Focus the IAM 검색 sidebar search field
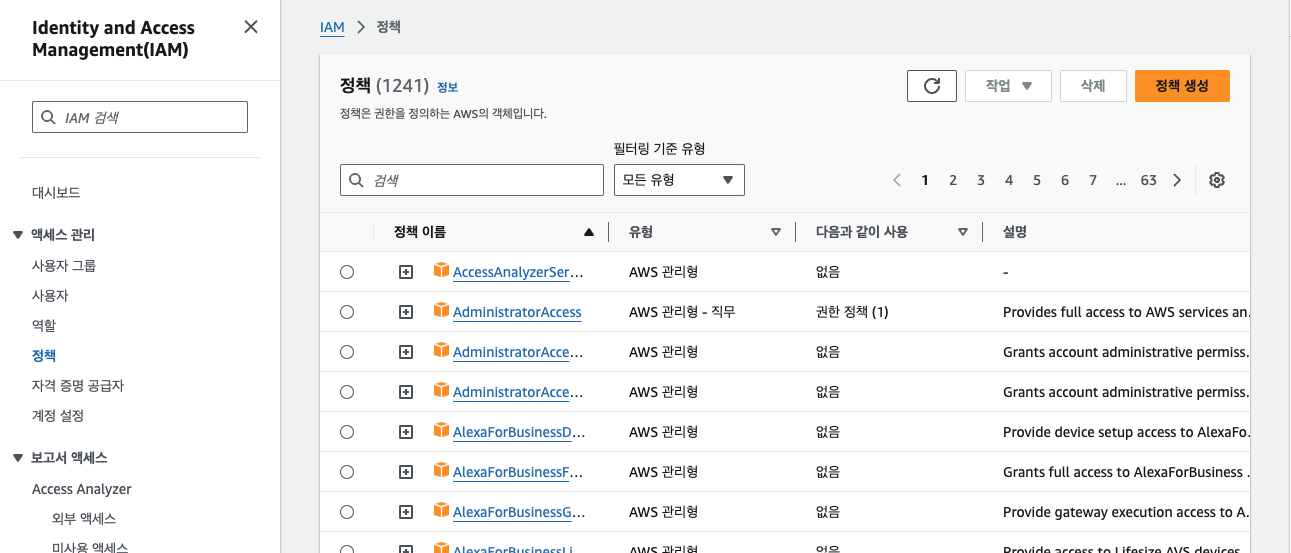Screen dimensions: 1291x553 140,117
